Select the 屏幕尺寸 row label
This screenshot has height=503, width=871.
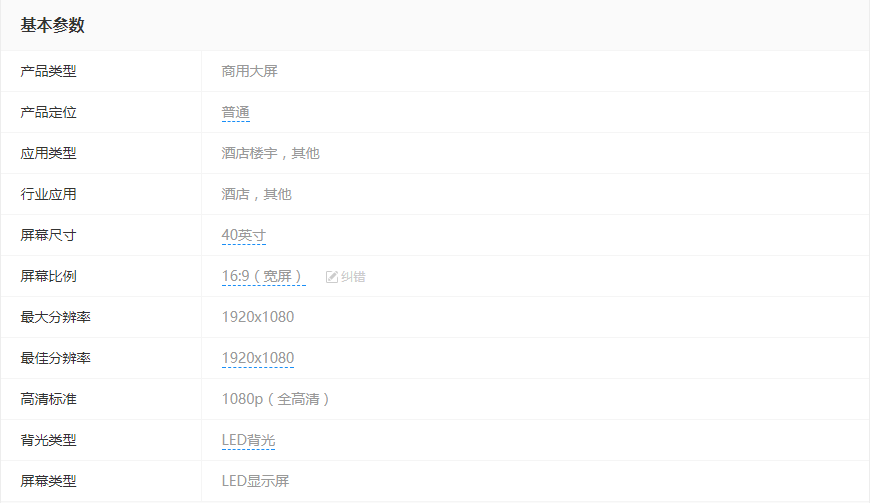tap(48, 236)
